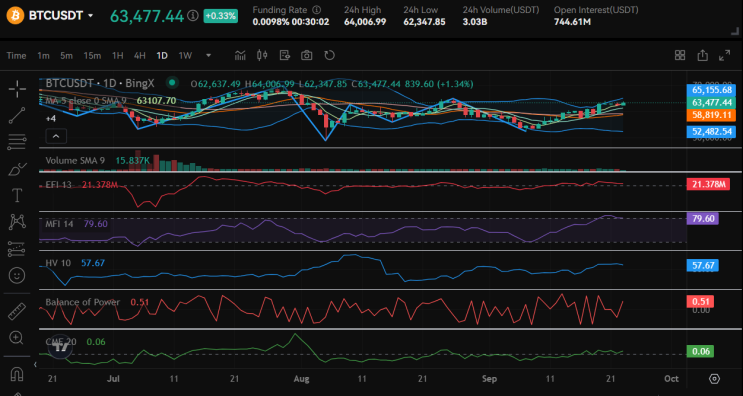
Task: Select the 1H timeframe
Action: [x=118, y=55]
